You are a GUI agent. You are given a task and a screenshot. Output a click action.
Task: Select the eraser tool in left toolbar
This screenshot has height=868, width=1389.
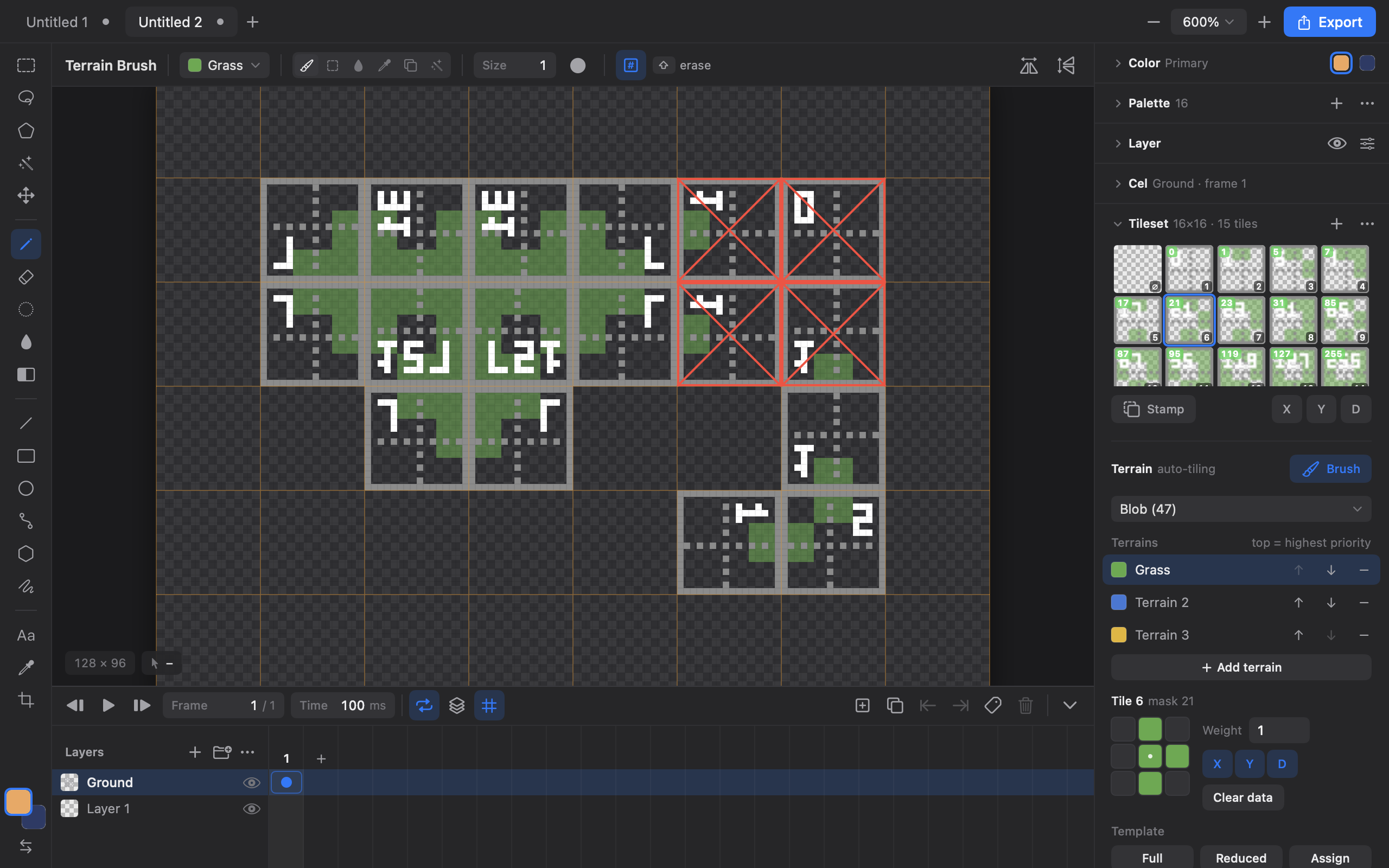[26, 277]
